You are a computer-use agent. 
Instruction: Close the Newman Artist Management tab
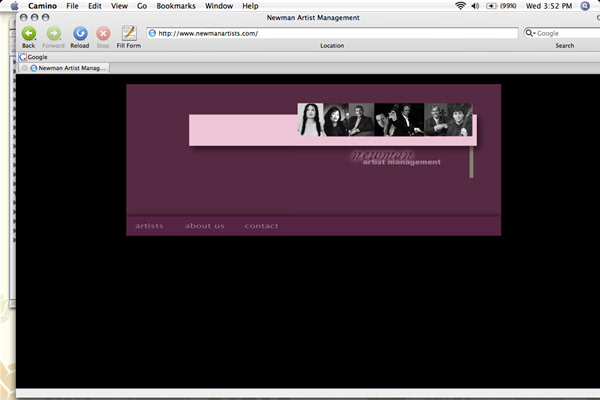tap(24, 68)
